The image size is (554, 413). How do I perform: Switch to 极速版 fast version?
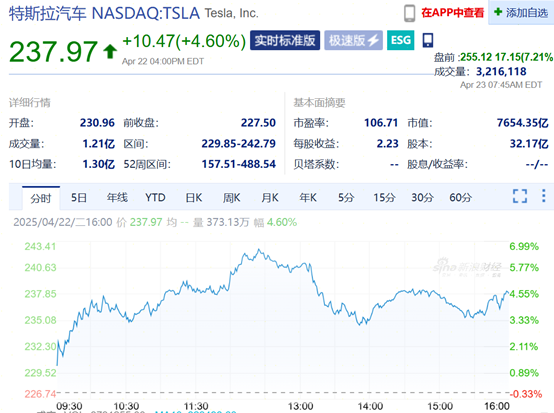pyautogui.click(x=353, y=40)
